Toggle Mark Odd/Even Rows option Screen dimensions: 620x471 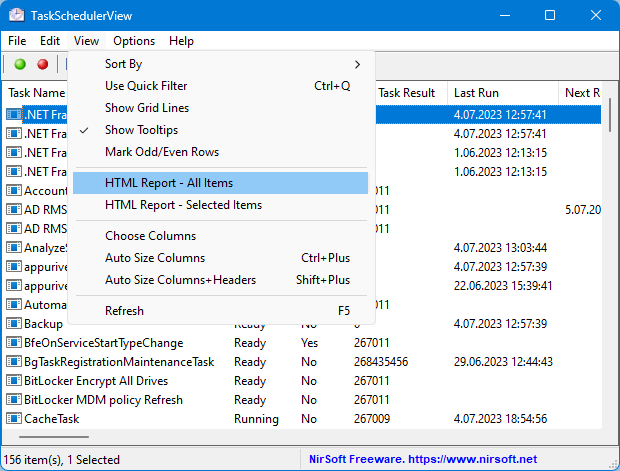(221, 152)
